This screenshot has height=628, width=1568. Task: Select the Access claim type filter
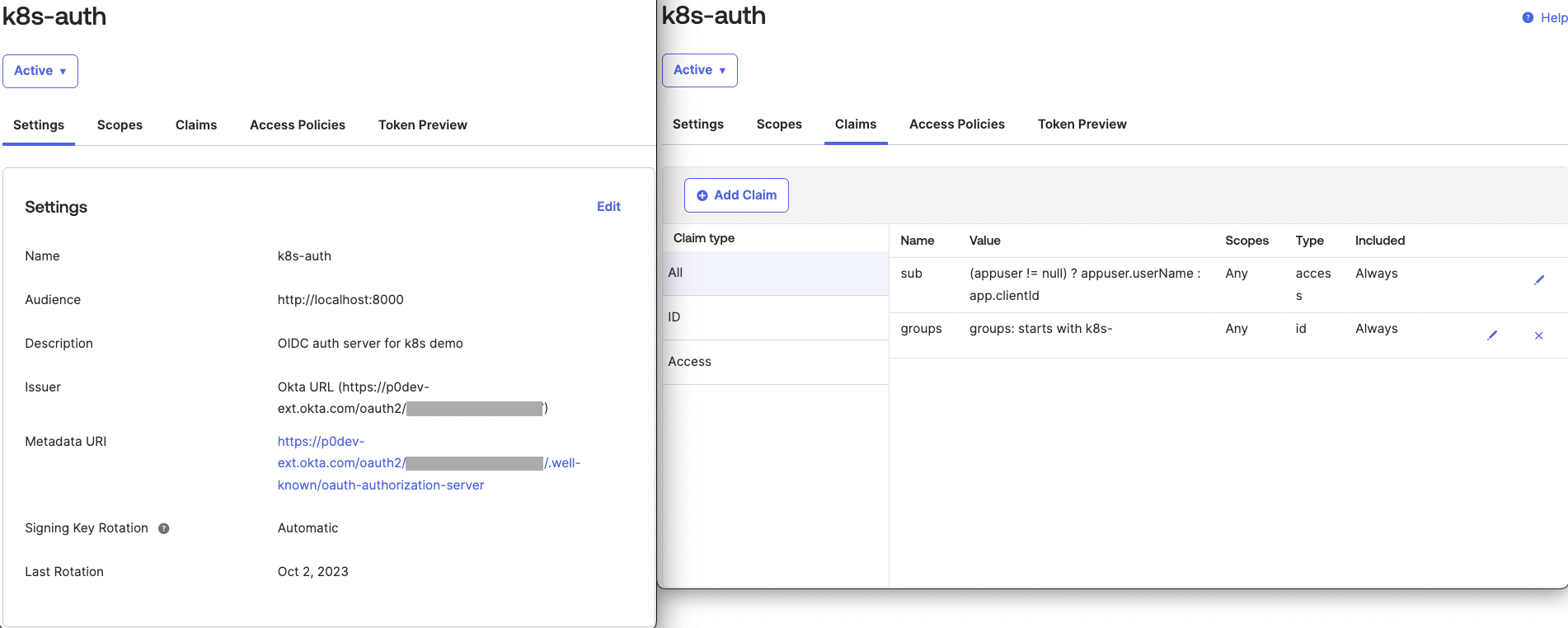(x=775, y=362)
